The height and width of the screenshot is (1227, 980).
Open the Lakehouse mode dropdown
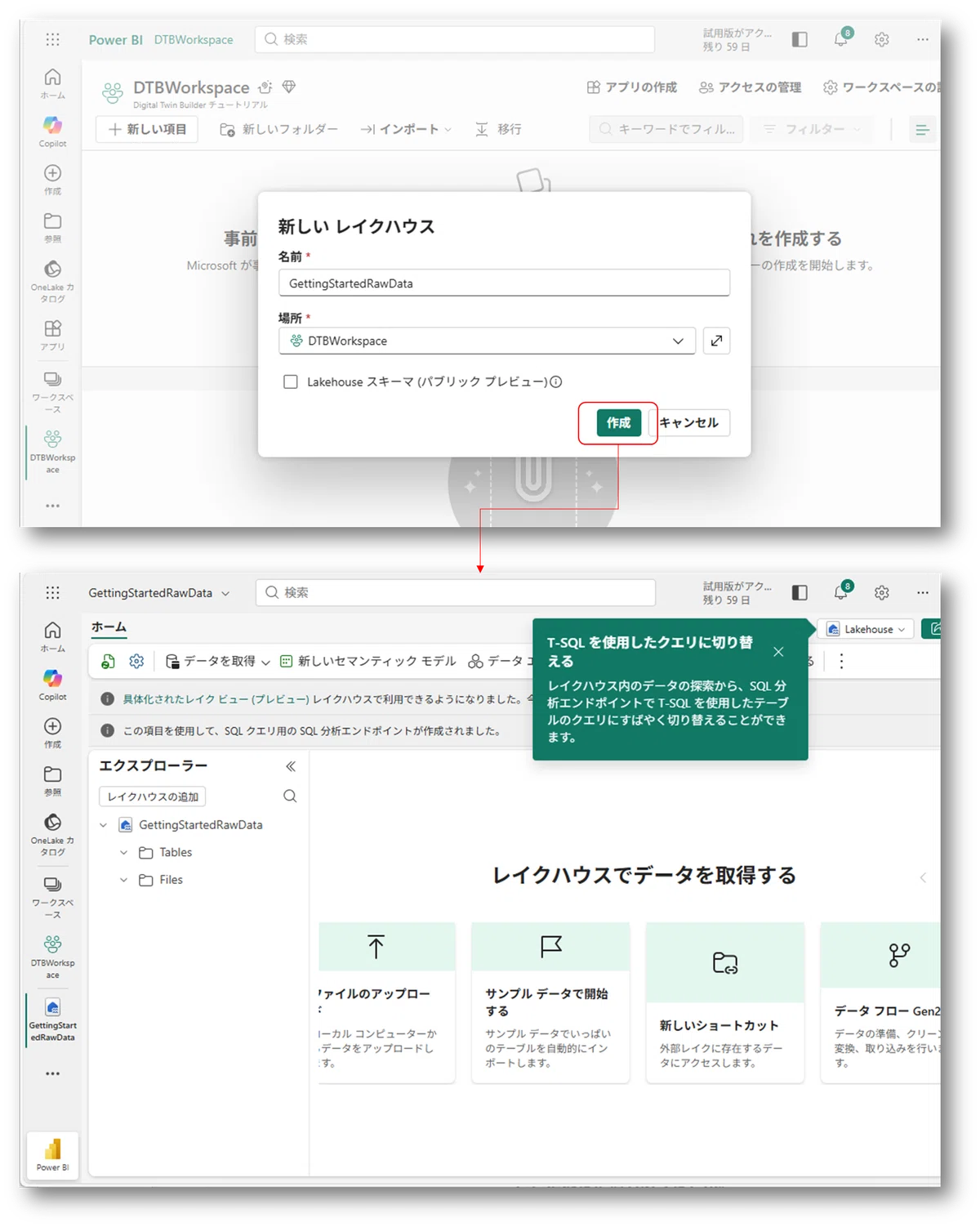click(x=866, y=629)
